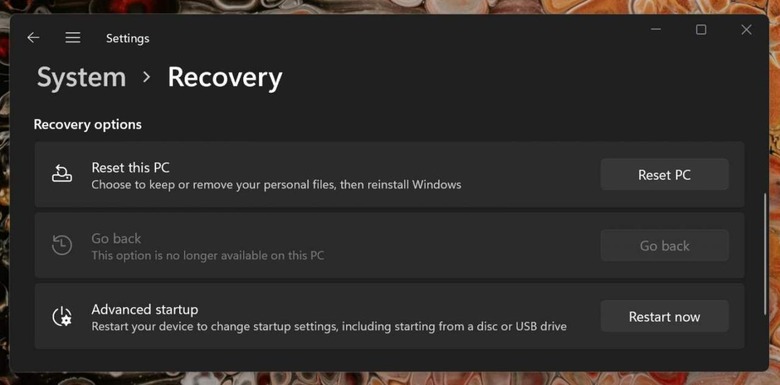Select the Advanced startup row title
This screenshot has height=385, width=780.
(x=145, y=309)
